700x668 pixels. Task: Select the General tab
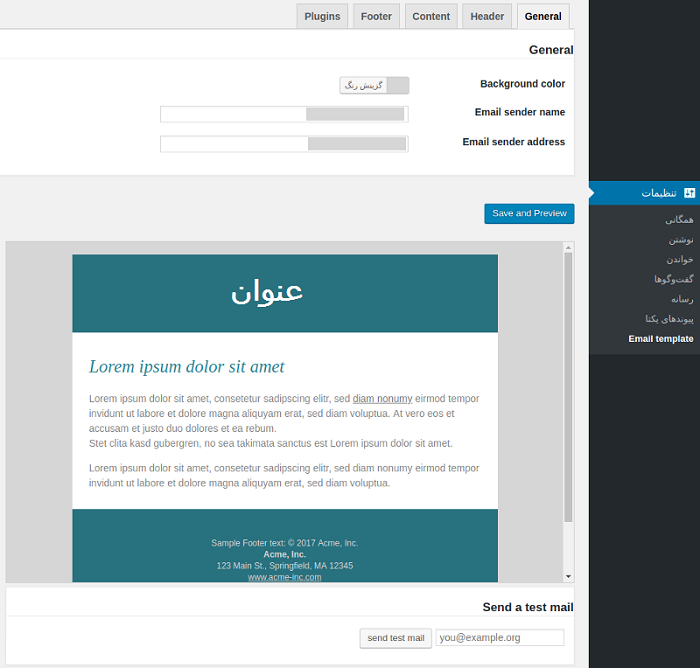click(543, 16)
